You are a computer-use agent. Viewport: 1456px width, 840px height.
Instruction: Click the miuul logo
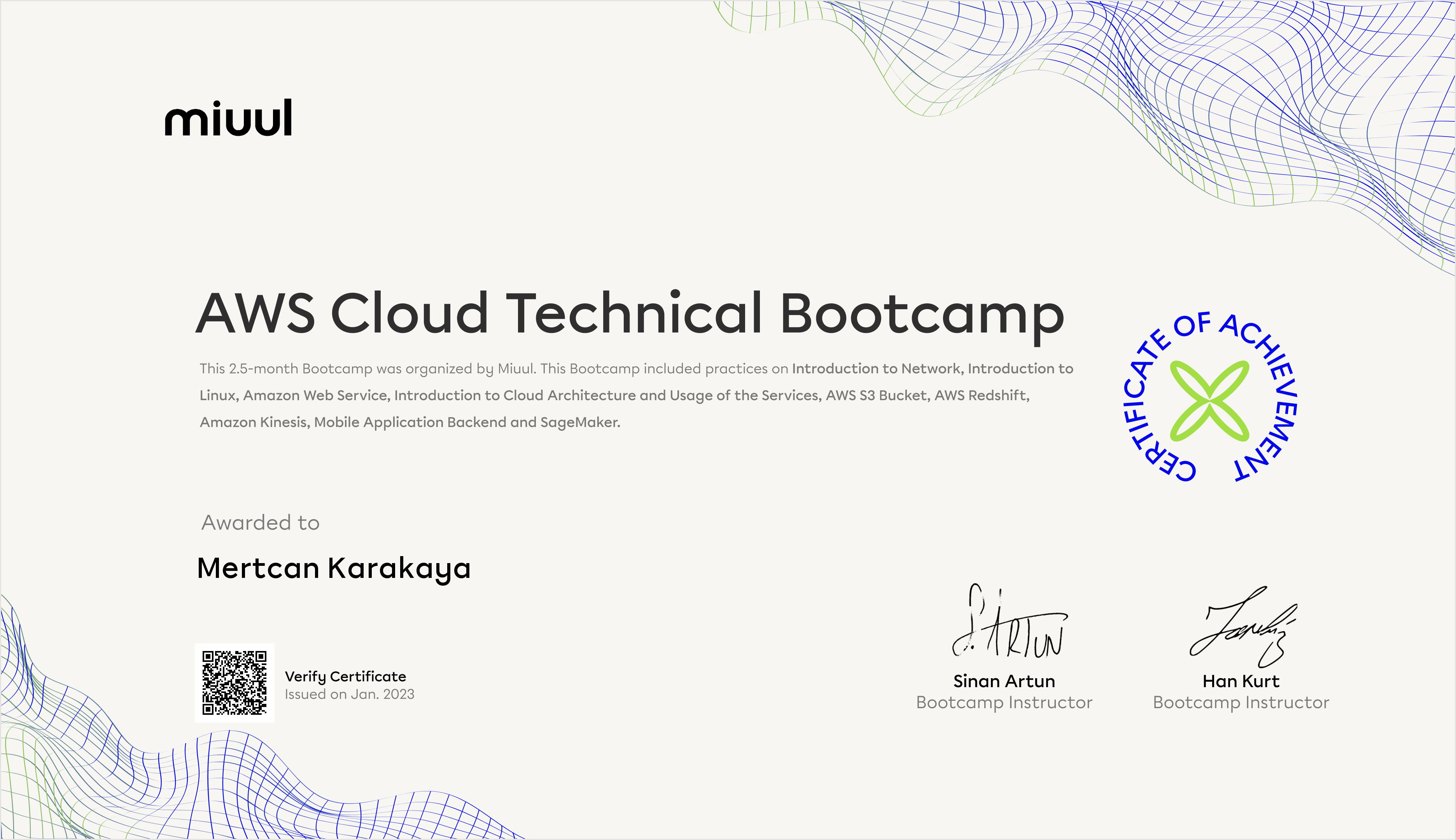pos(228,118)
